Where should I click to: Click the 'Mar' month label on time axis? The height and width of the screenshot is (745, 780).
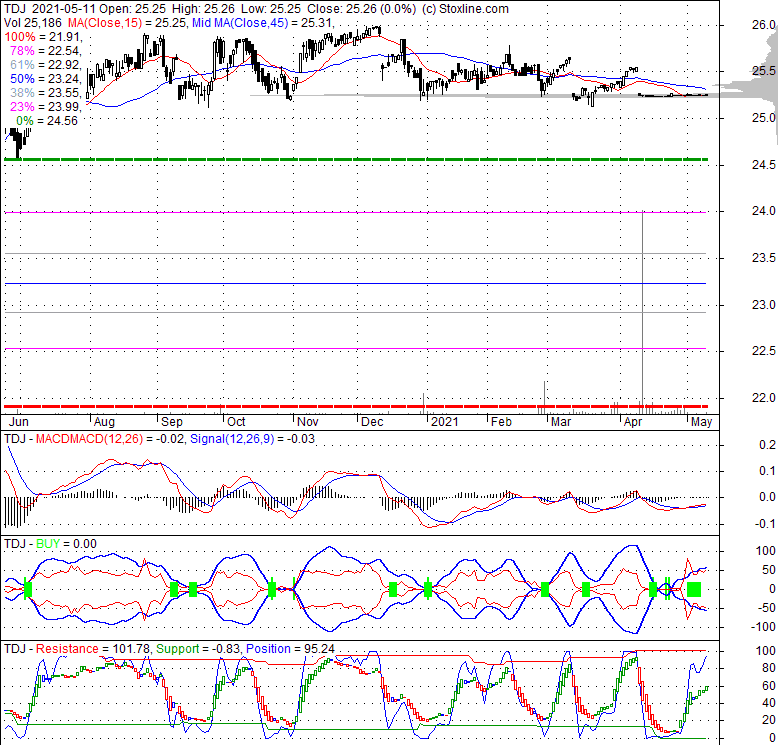pos(561,422)
